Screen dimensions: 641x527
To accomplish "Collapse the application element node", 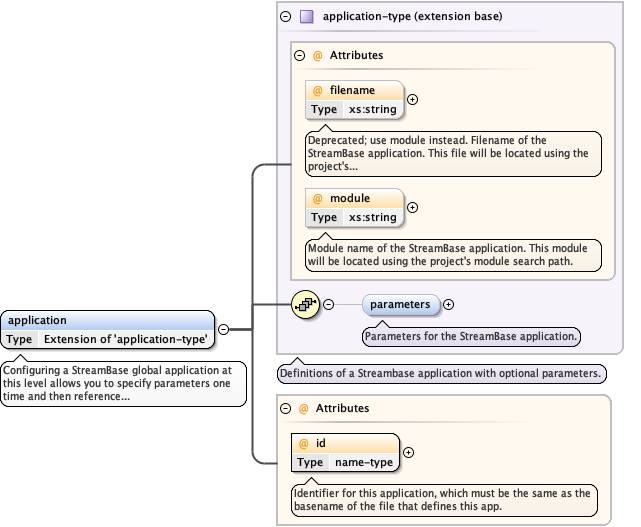I will click(223, 329).
